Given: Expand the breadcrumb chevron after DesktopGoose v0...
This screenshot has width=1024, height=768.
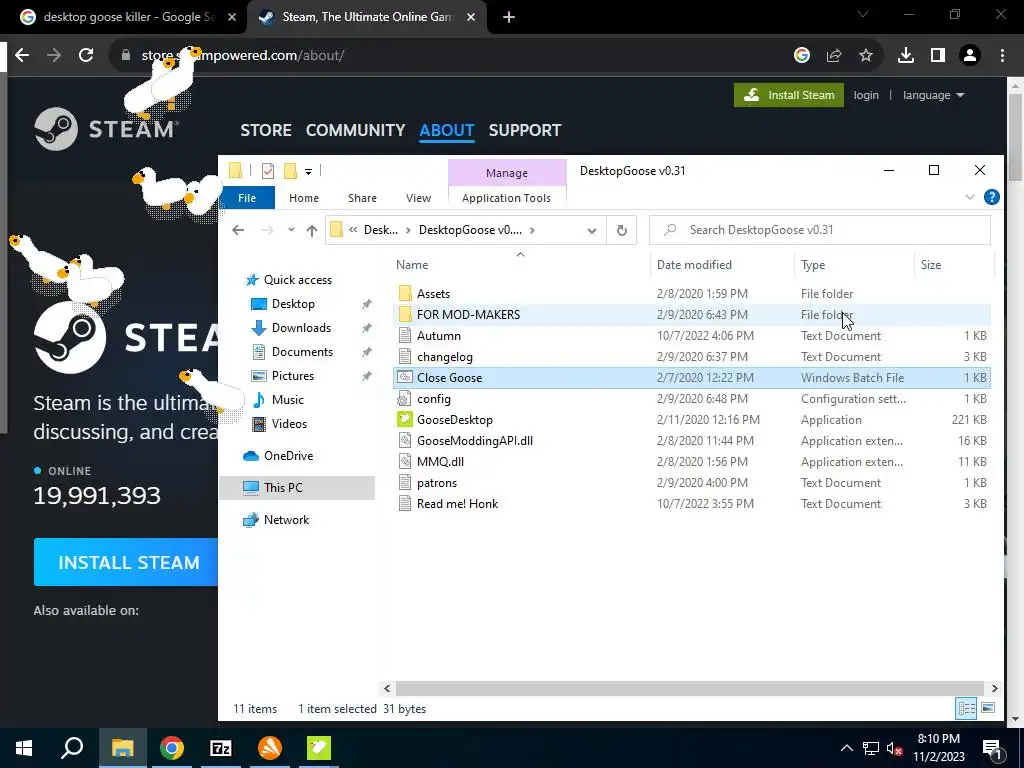Looking at the screenshot, I should click(532, 230).
